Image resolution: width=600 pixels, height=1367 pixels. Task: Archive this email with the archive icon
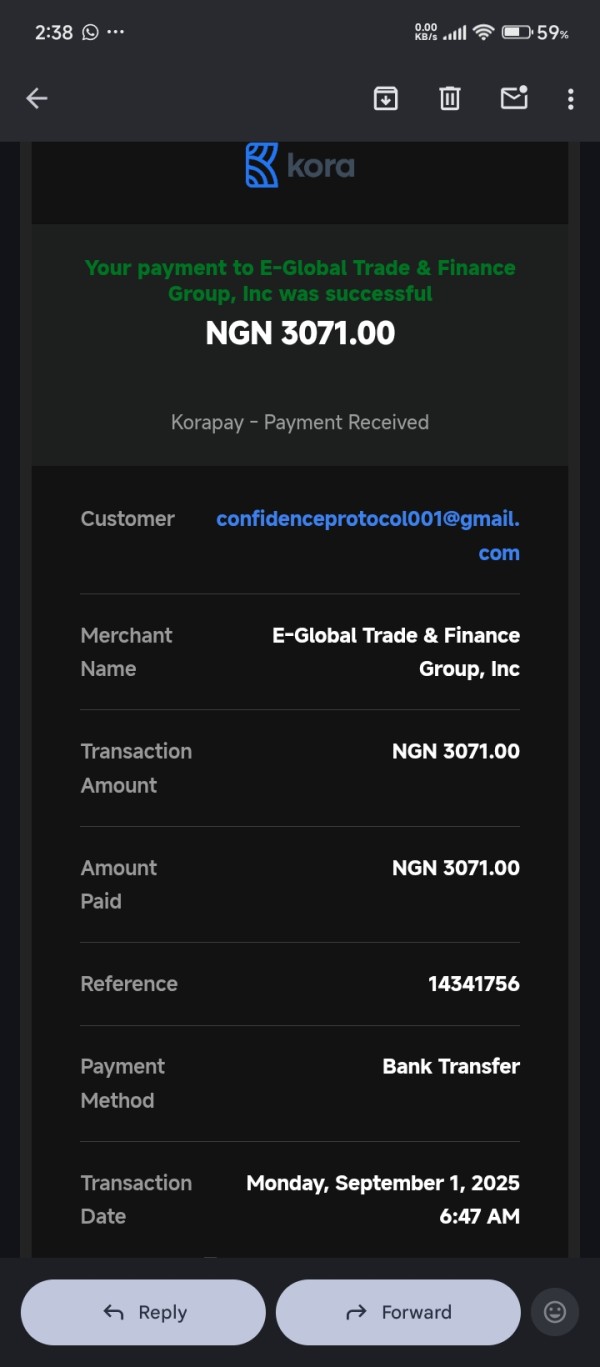coord(385,98)
